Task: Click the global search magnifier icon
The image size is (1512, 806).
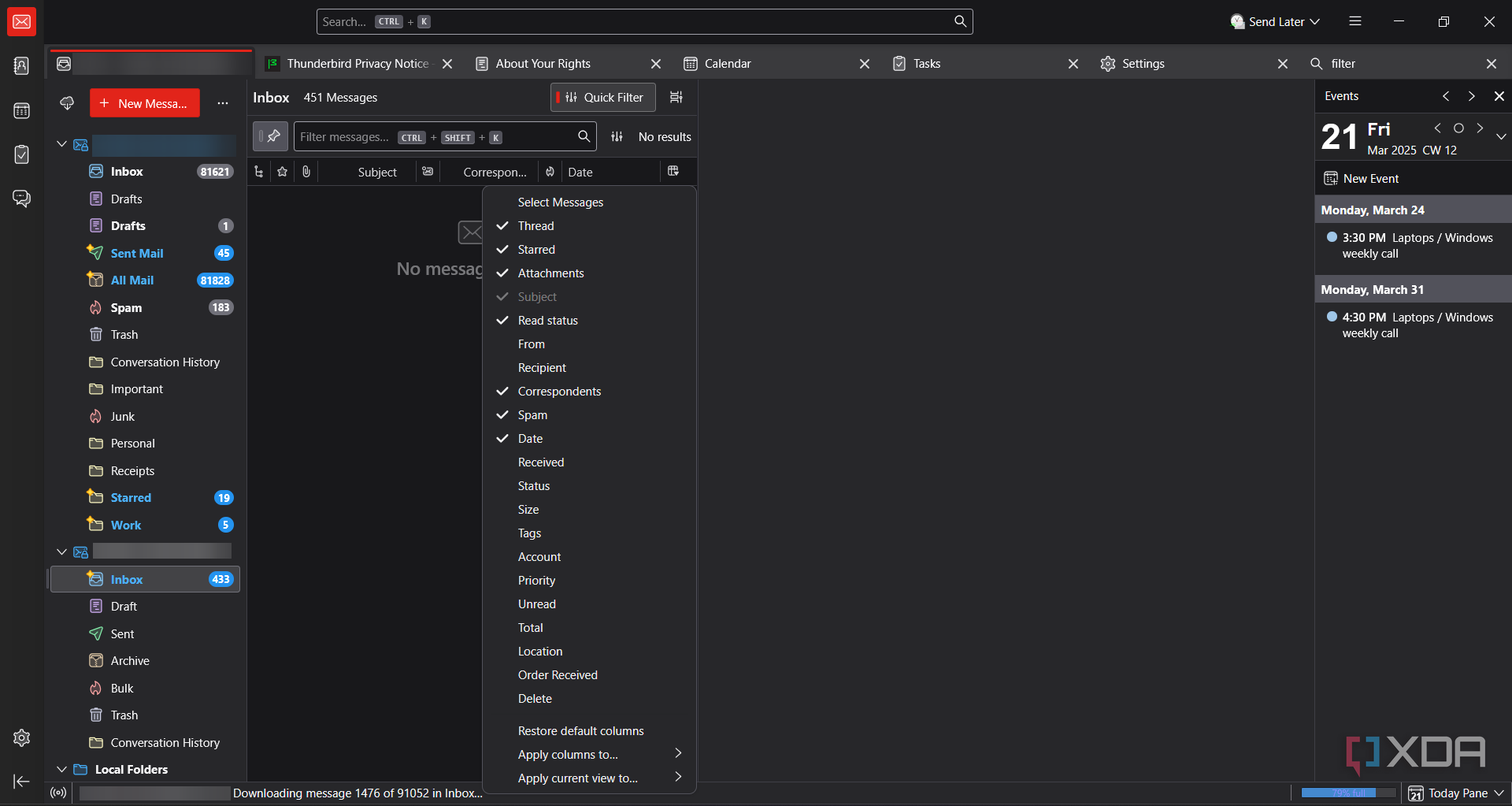Action: 960,21
